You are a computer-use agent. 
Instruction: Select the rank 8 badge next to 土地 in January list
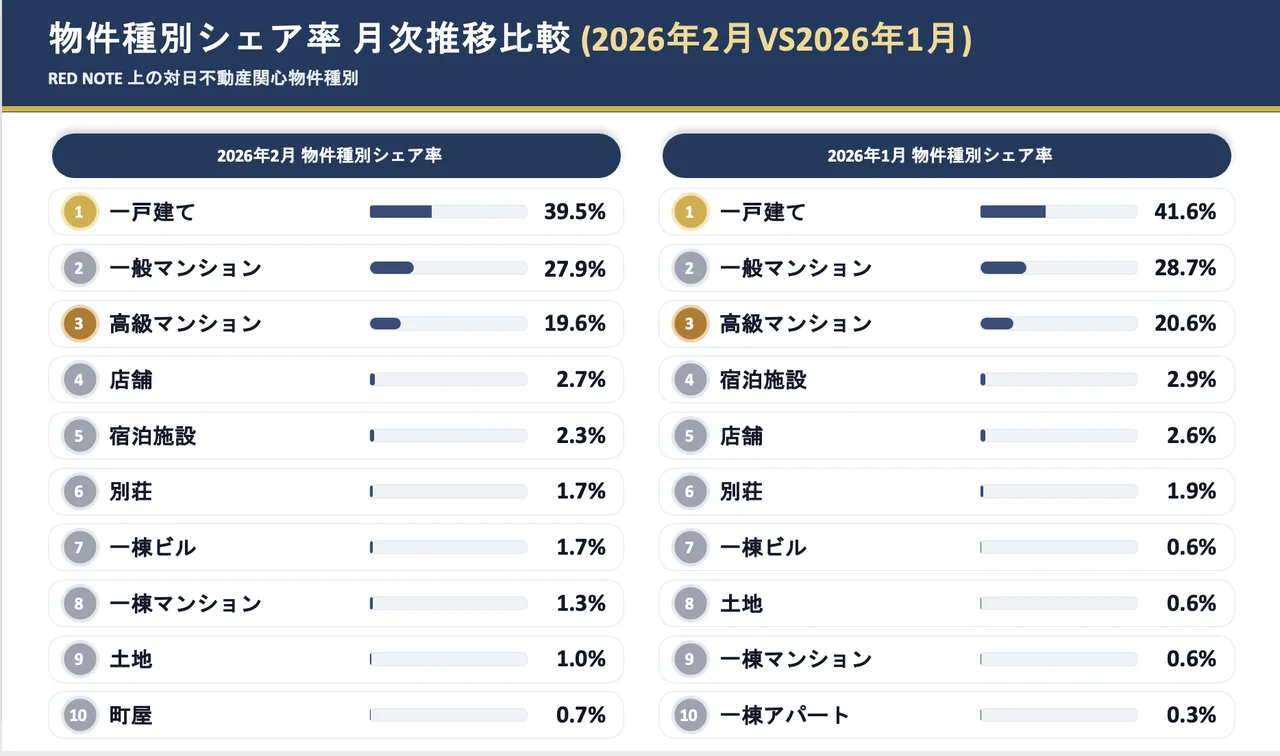[690, 603]
